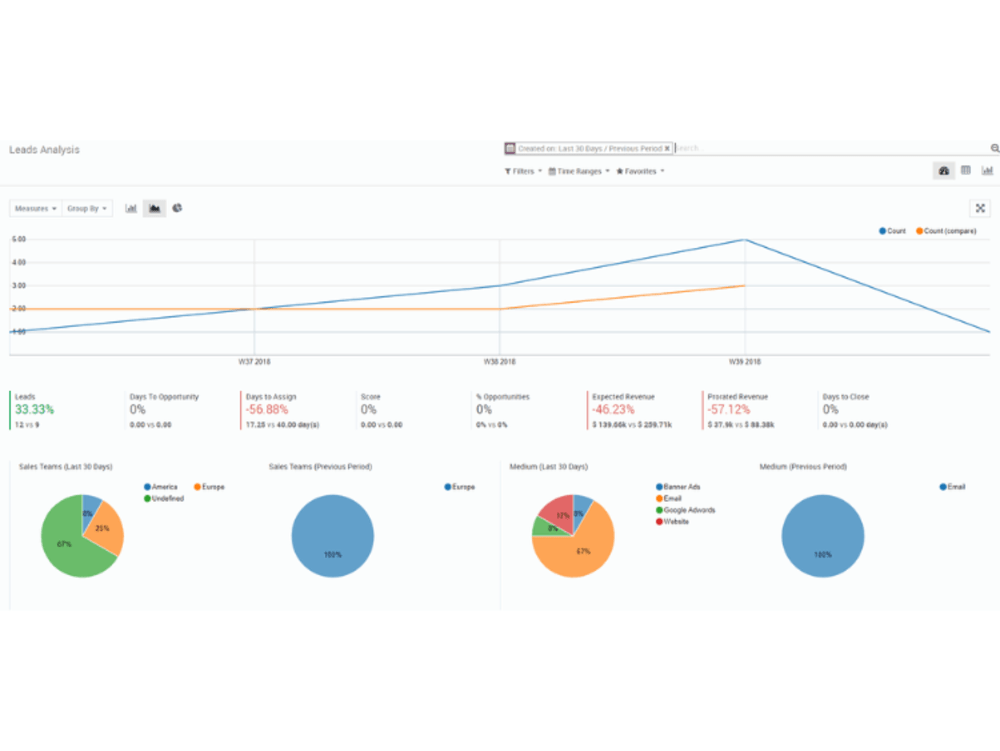Click the green 67% Undefined pie slice
The width and height of the screenshot is (1000, 751).
click(62, 545)
